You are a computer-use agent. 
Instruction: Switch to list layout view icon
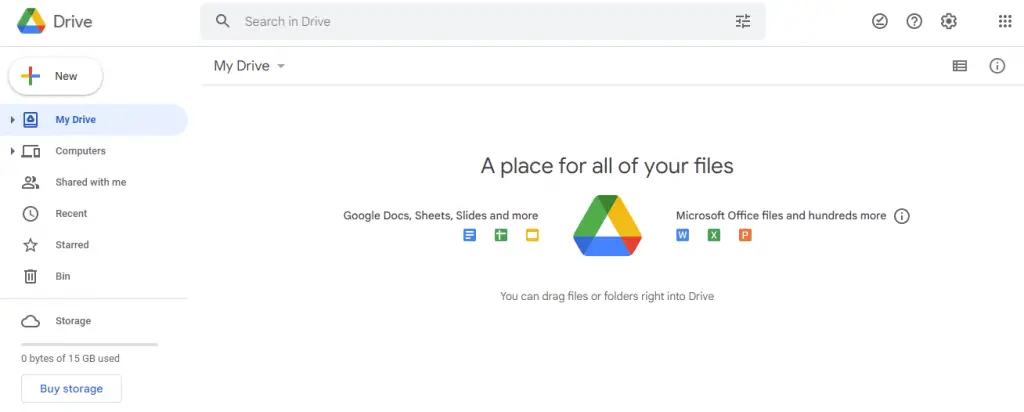(x=959, y=65)
